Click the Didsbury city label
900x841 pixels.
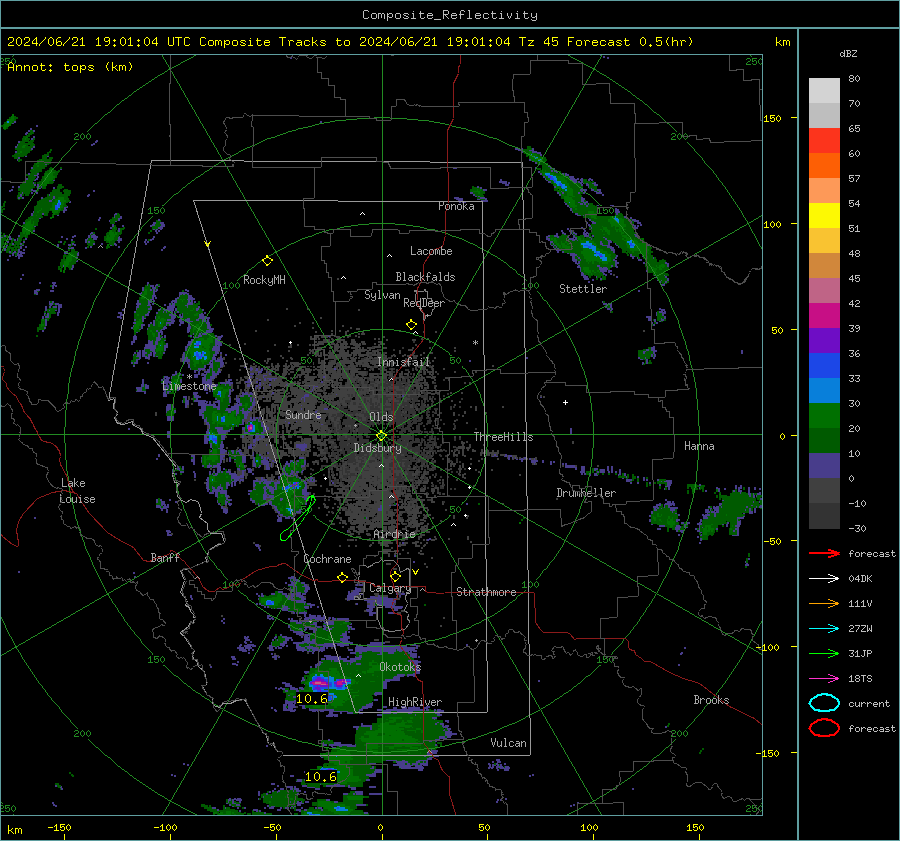[377, 448]
